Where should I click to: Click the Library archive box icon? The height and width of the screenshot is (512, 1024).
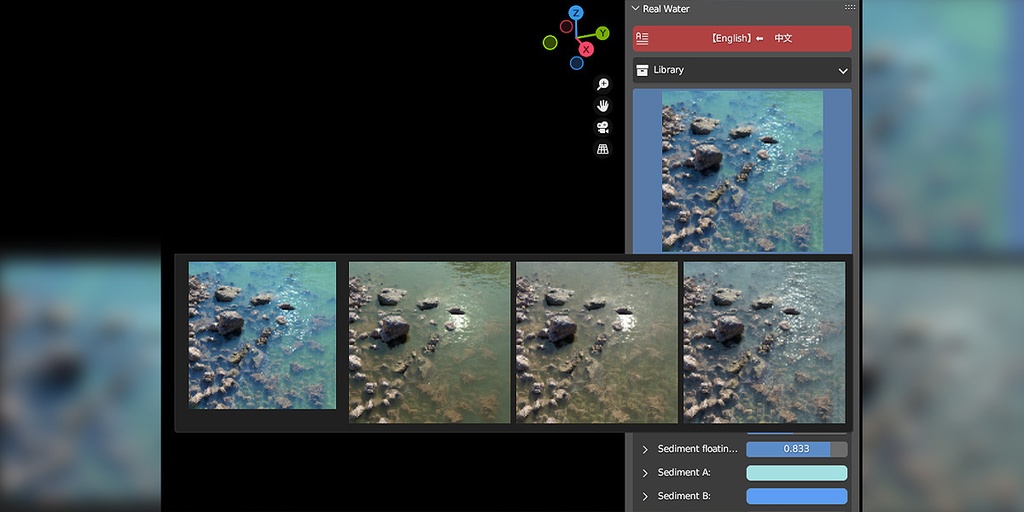642,70
